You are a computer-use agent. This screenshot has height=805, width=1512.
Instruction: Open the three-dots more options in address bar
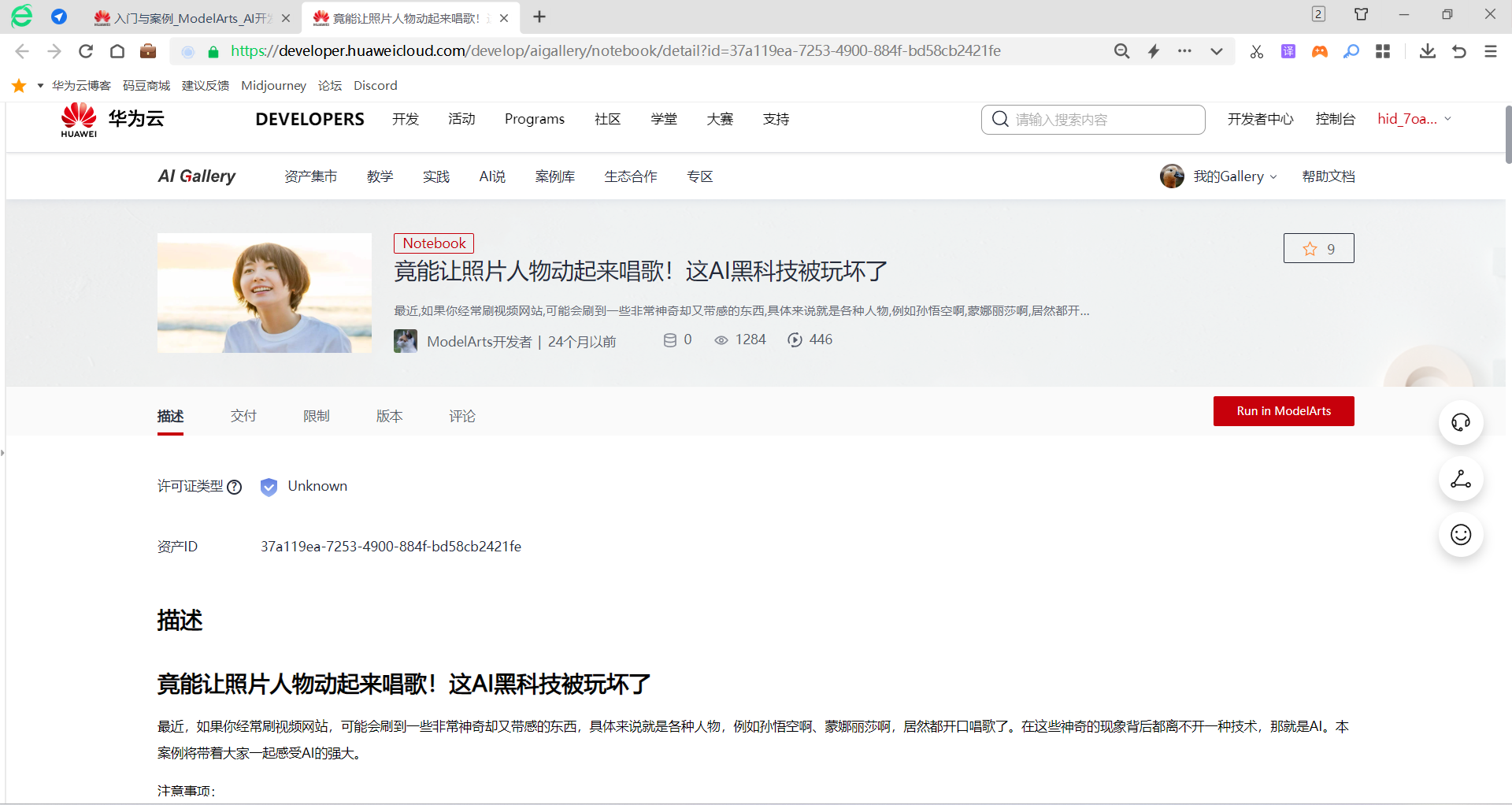[1185, 51]
